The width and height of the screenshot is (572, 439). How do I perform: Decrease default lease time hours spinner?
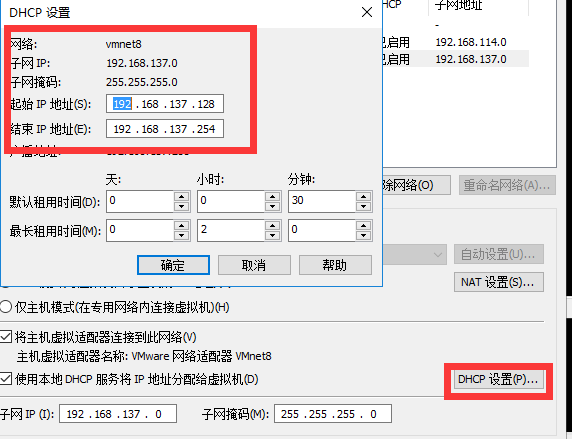[x=272, y=206]
